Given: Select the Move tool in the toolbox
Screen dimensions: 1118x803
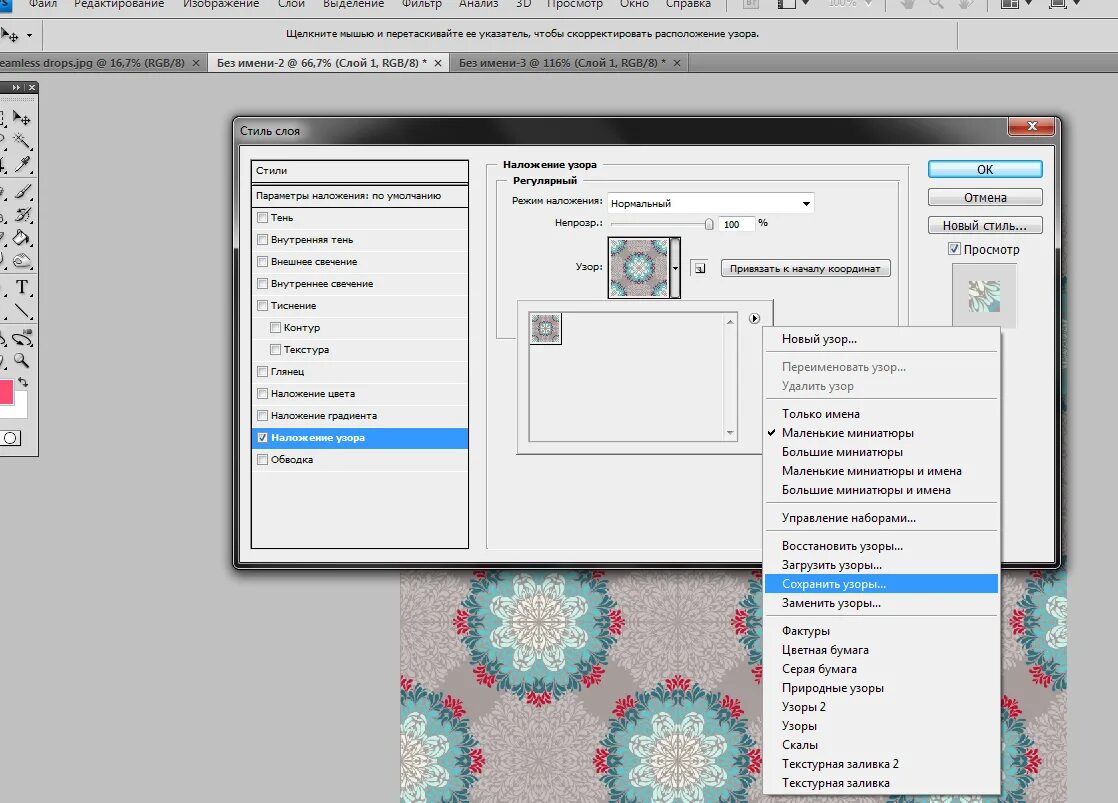Looking at the screenshot, I should [22, 118].
